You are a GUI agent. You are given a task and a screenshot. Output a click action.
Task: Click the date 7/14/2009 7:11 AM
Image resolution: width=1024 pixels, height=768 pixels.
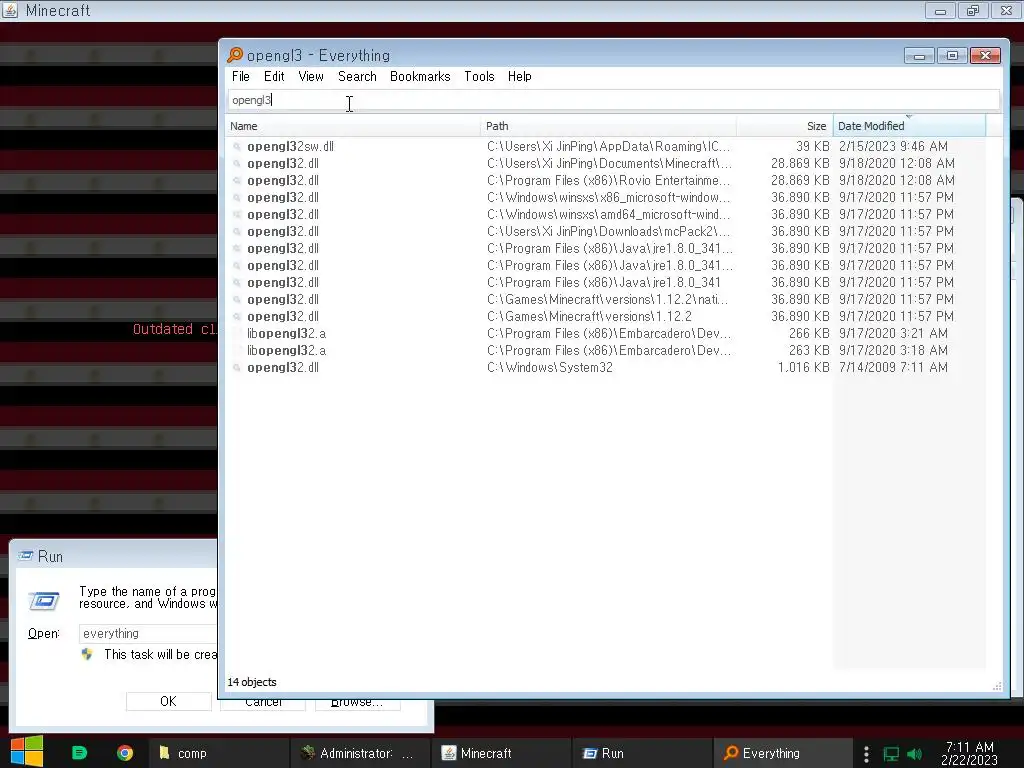tap(893, 367)
